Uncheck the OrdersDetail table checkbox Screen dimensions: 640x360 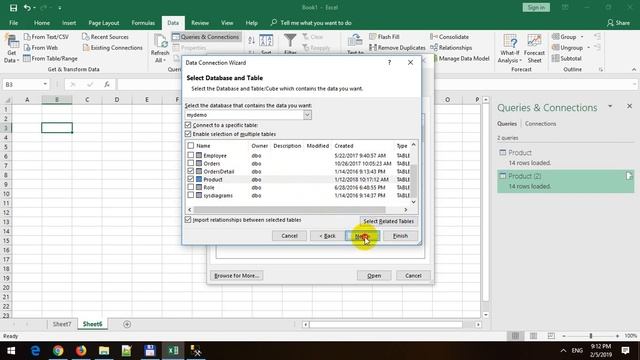191,171
